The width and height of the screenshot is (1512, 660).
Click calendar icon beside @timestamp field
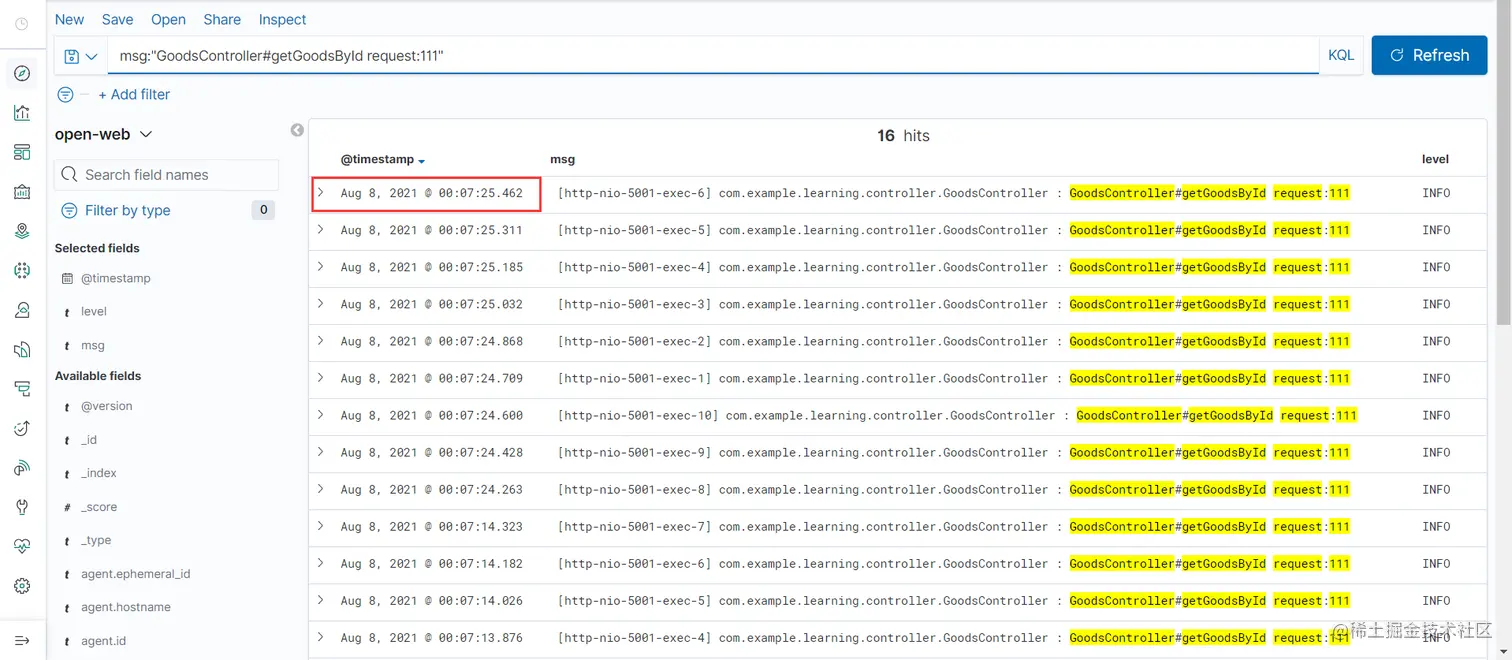pos(67,278)
